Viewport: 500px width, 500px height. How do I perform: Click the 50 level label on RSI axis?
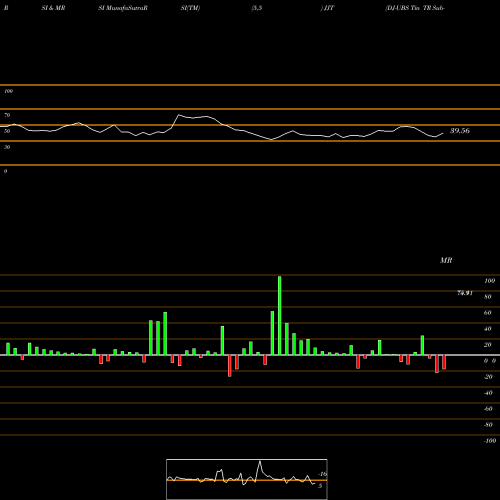point(7,131)
